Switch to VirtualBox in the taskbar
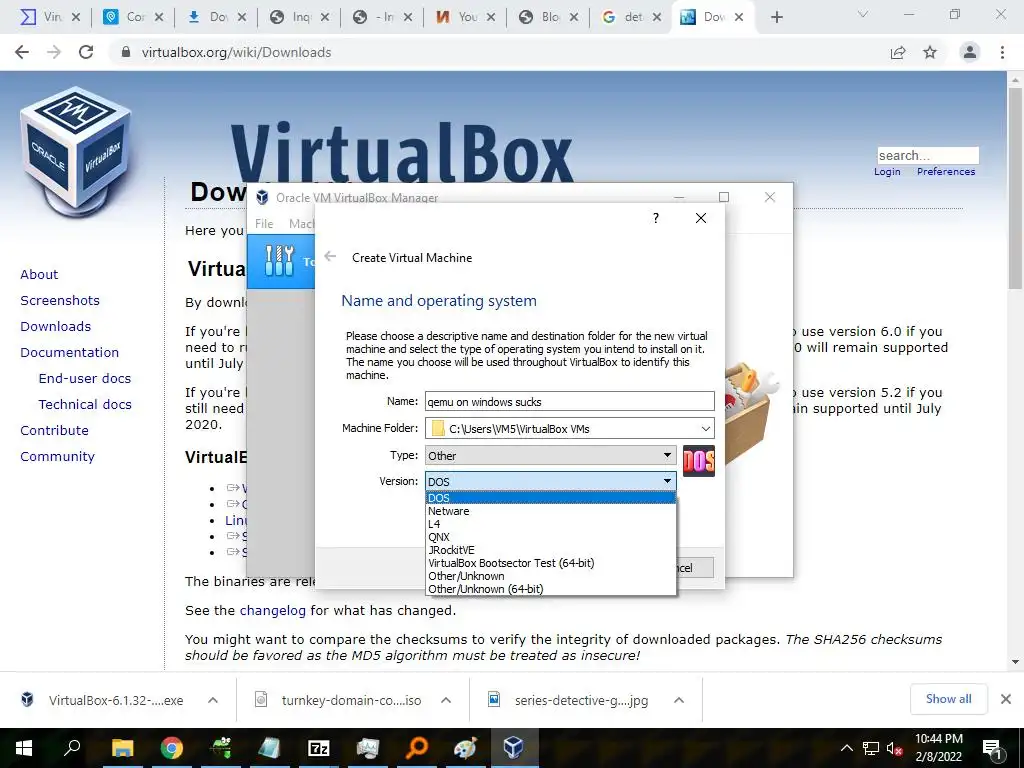 tap(514, 748)
